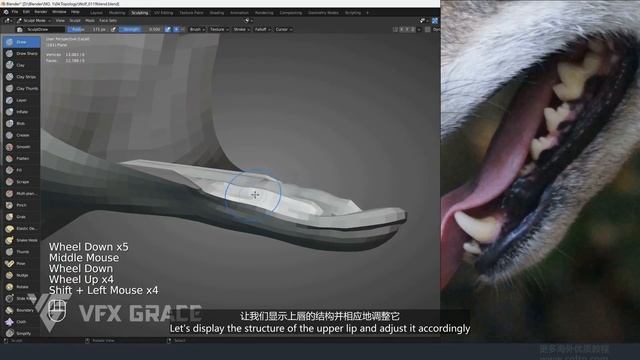Open the Edit menu
This screenshot has width=640, height=360.
tap(26, 12)
